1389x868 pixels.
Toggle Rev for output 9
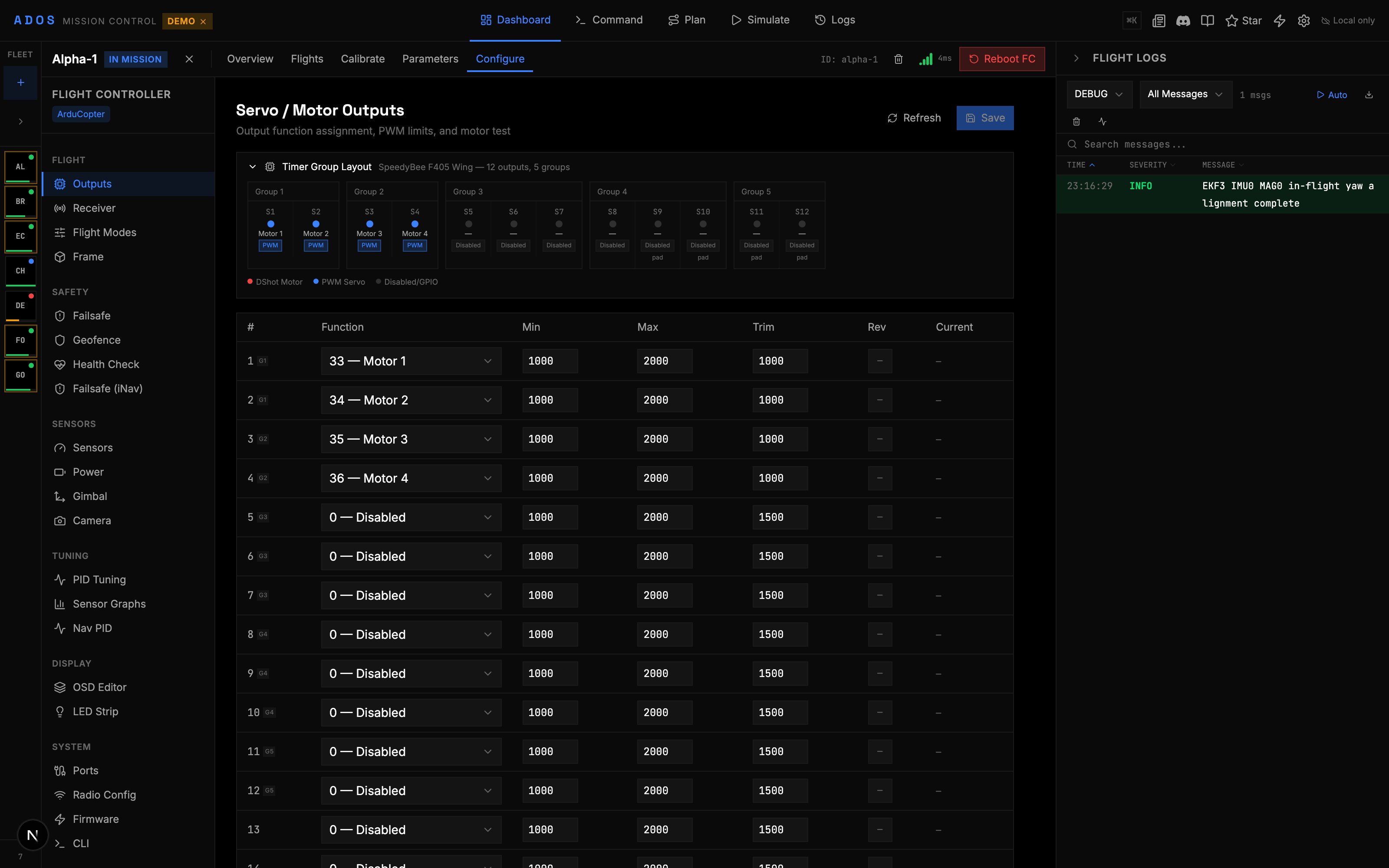pos(880,674)
